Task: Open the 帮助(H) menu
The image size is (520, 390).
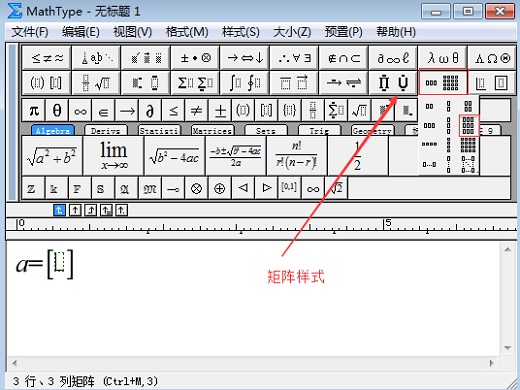Action: coord(396,32)
